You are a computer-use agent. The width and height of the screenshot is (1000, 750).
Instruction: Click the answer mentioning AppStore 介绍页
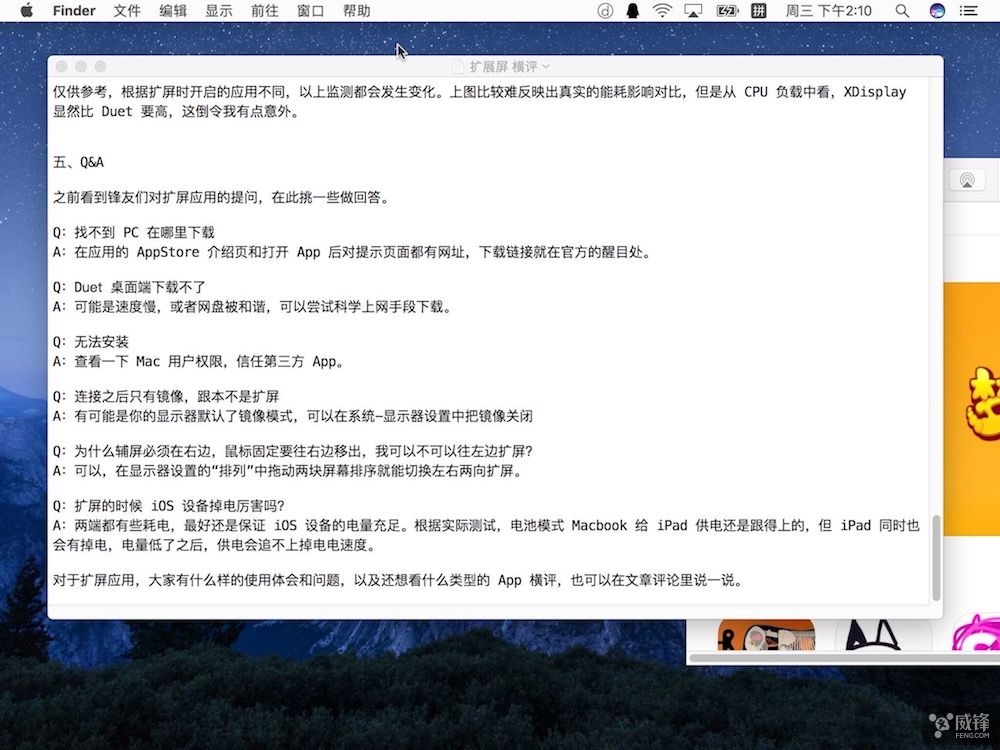[353, 252]
